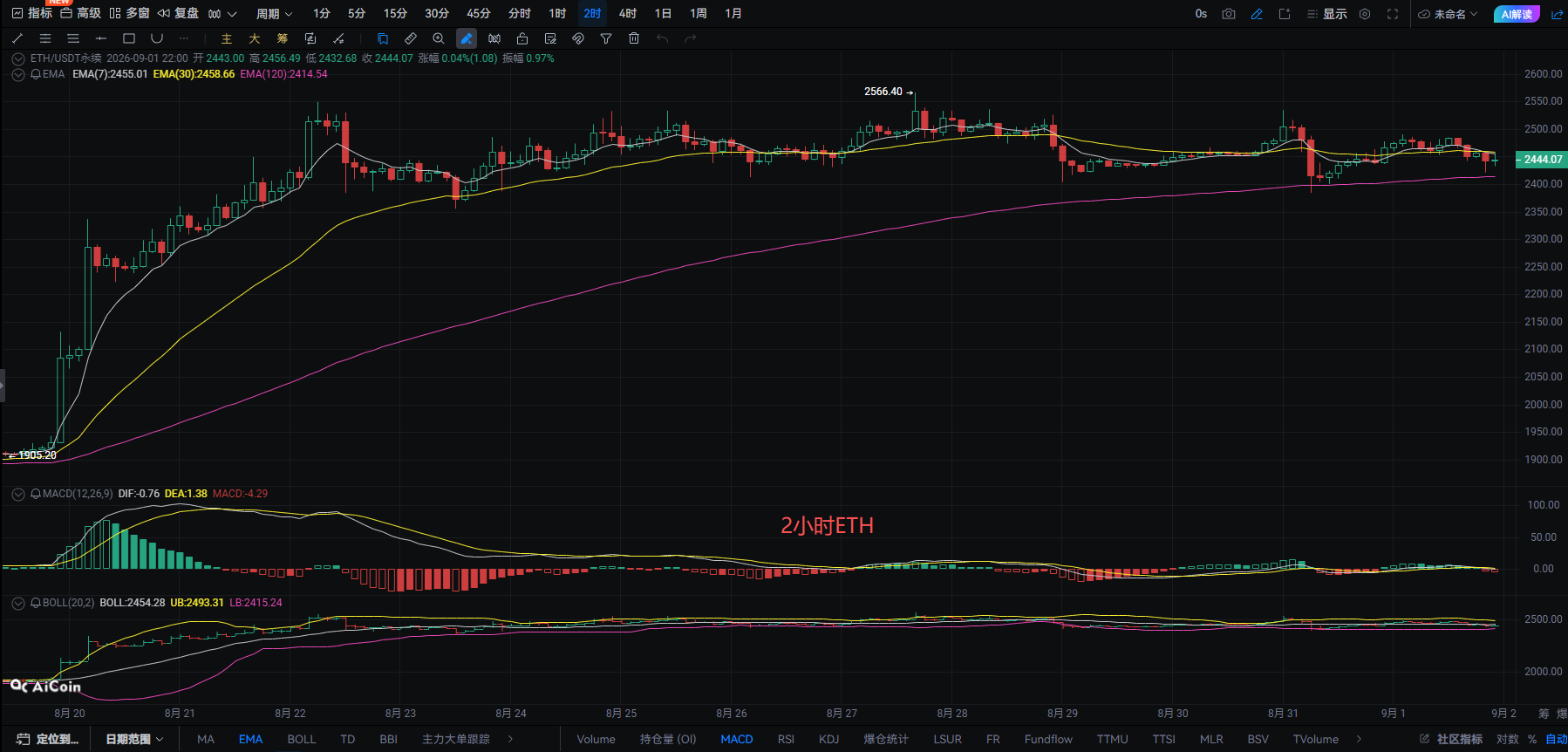The image size is (1568, 752).
Task: Take a chart screenshot with camera icon
Action: 1229,14
